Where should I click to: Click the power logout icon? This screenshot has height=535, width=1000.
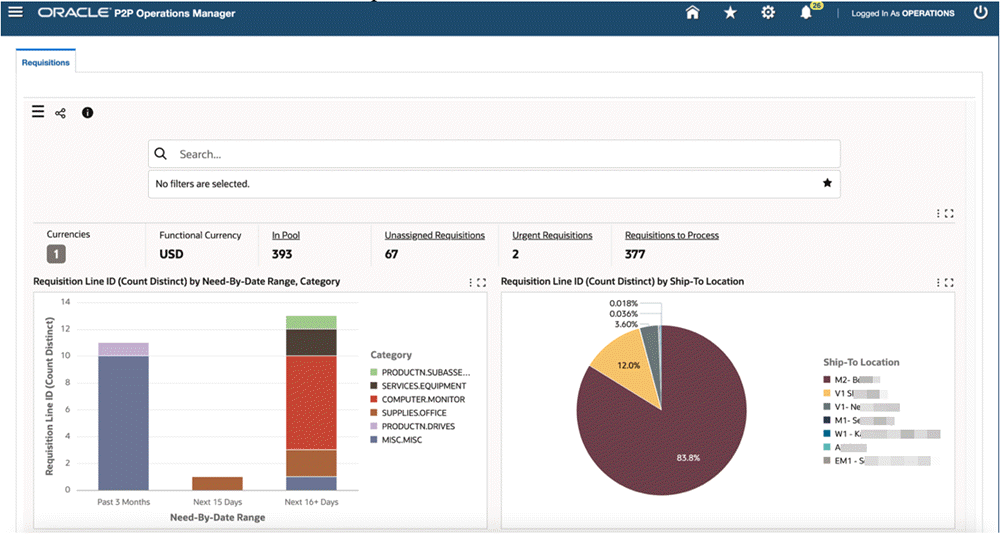pyautogui.click(x=981, y=13)
